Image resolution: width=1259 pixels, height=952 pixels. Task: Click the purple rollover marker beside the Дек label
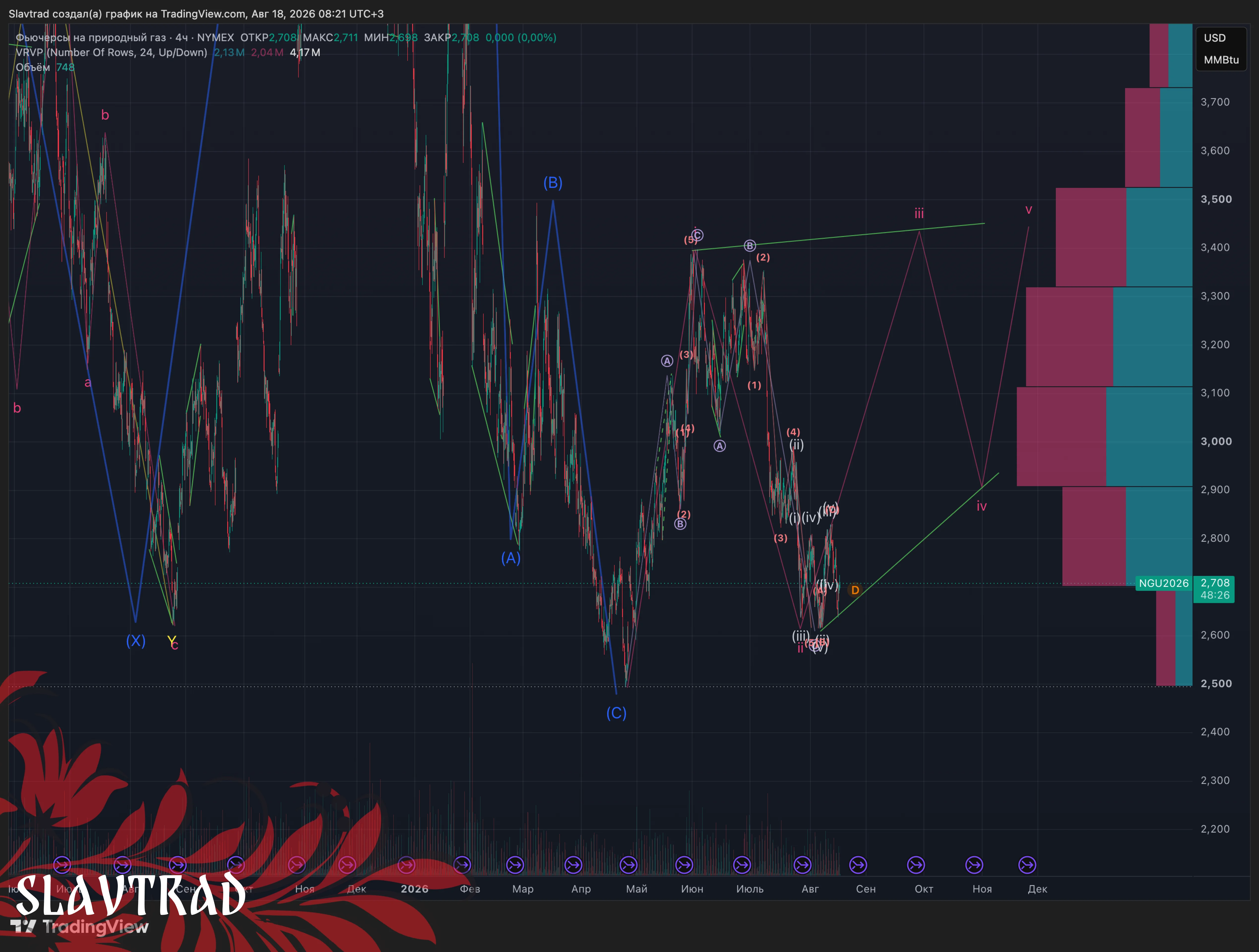click(x=1027, y=865)
